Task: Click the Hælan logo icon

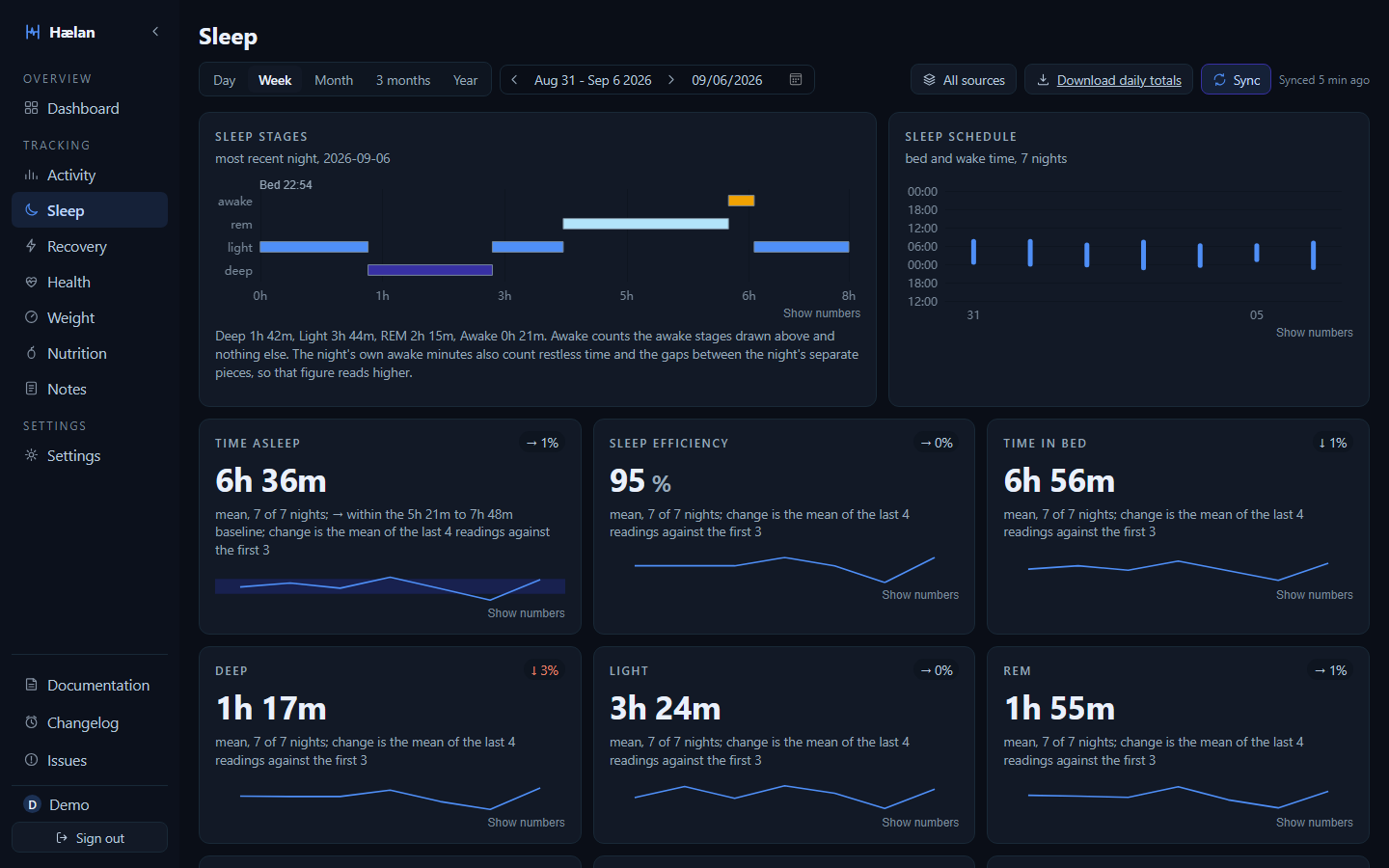Action: coord(33,32)
